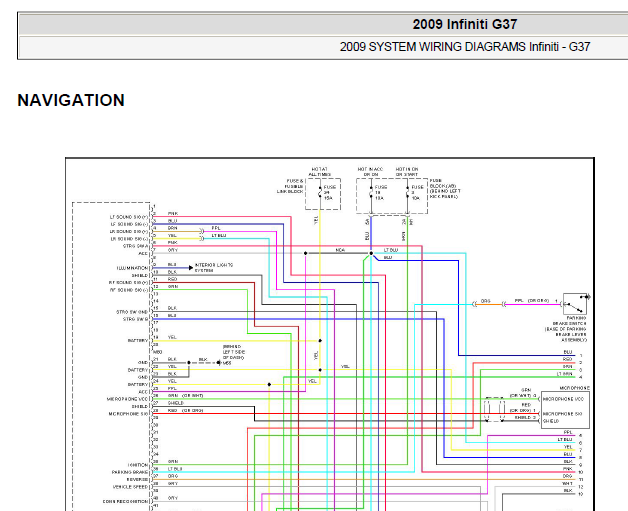The image size is (628, 511).
Task: Click the "LF SOUND SIG (-)" pin label
Action: pyautogui.click(x=129, y=224)
